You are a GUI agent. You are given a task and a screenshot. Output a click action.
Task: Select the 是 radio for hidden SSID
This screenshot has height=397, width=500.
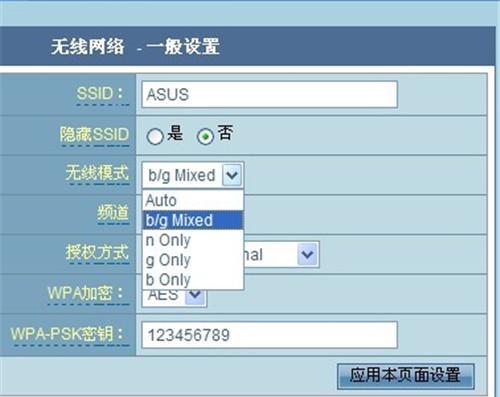pos(155,137)
